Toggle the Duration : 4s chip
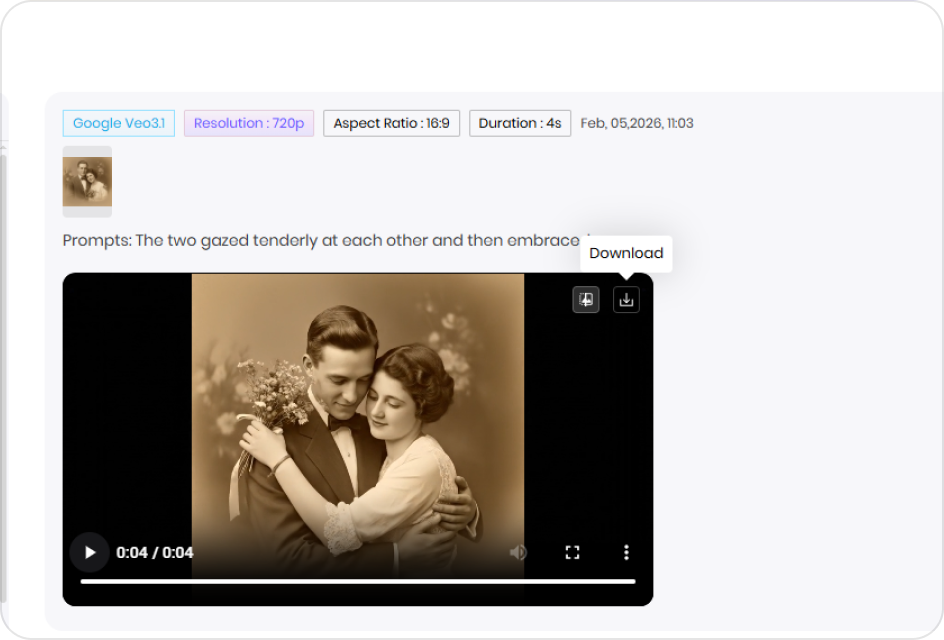Viewport: 944px width, 640px height. [520, 123]
